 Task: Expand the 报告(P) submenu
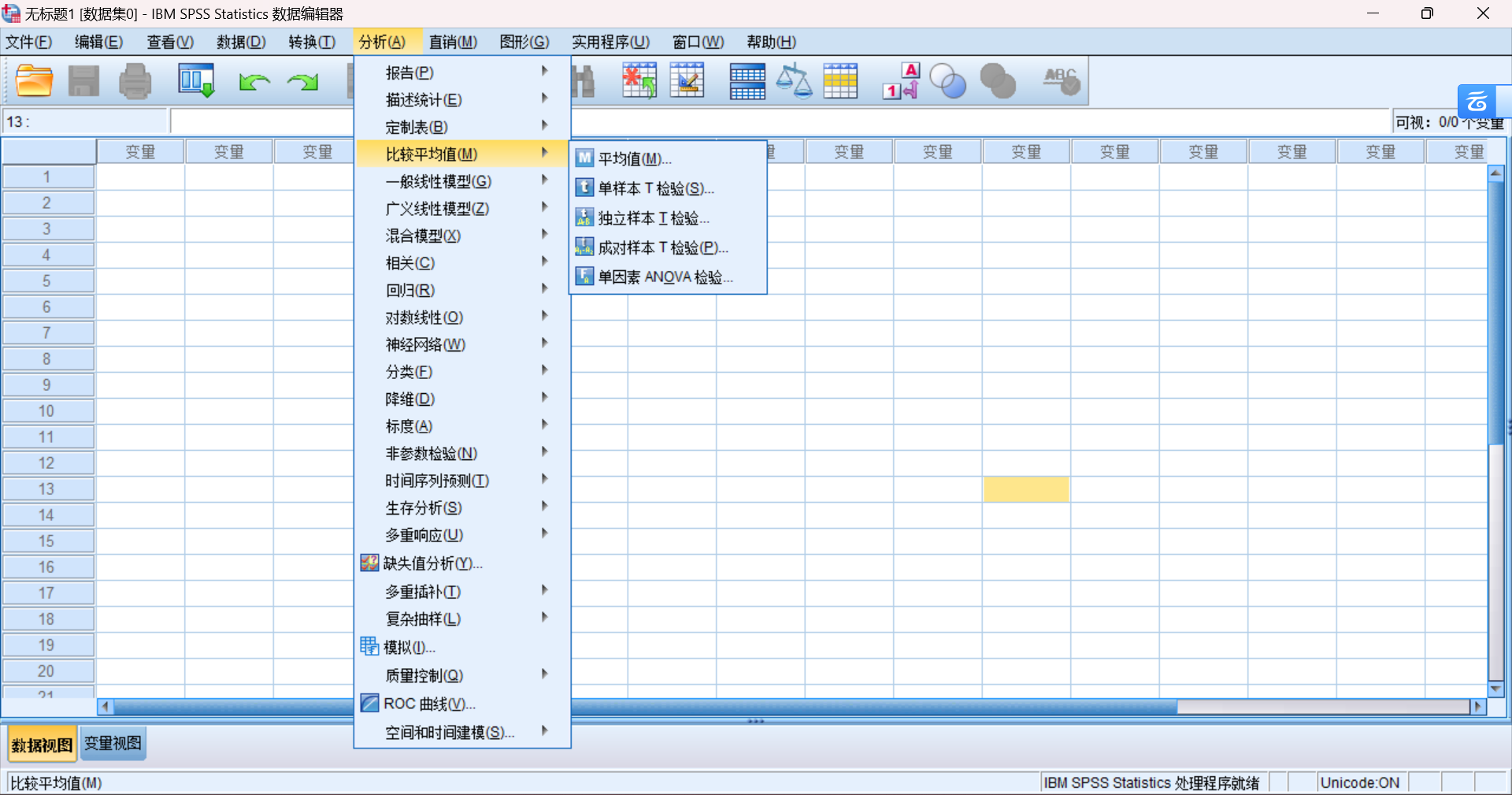463,72
